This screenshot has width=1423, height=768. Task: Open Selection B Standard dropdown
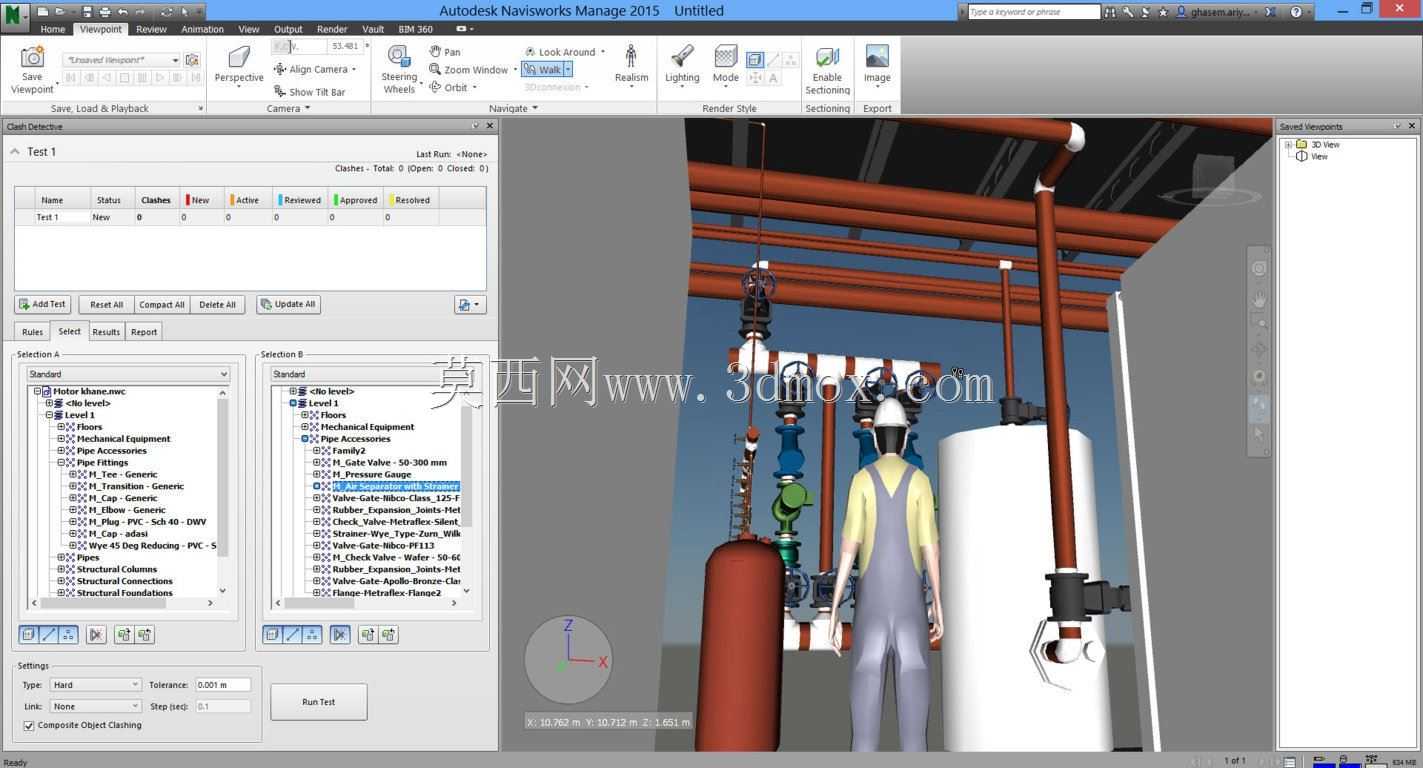pyautogui.click(x=371, y=374)
